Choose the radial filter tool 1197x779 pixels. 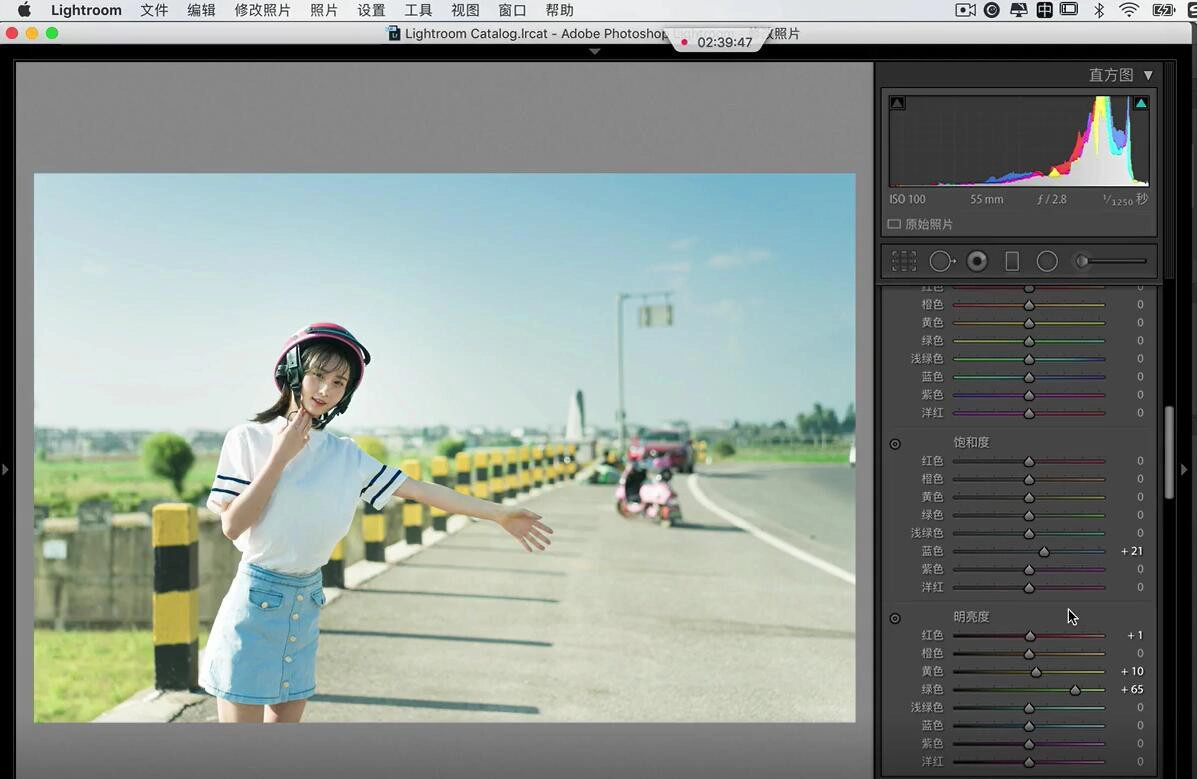(x=1047, y=261)
